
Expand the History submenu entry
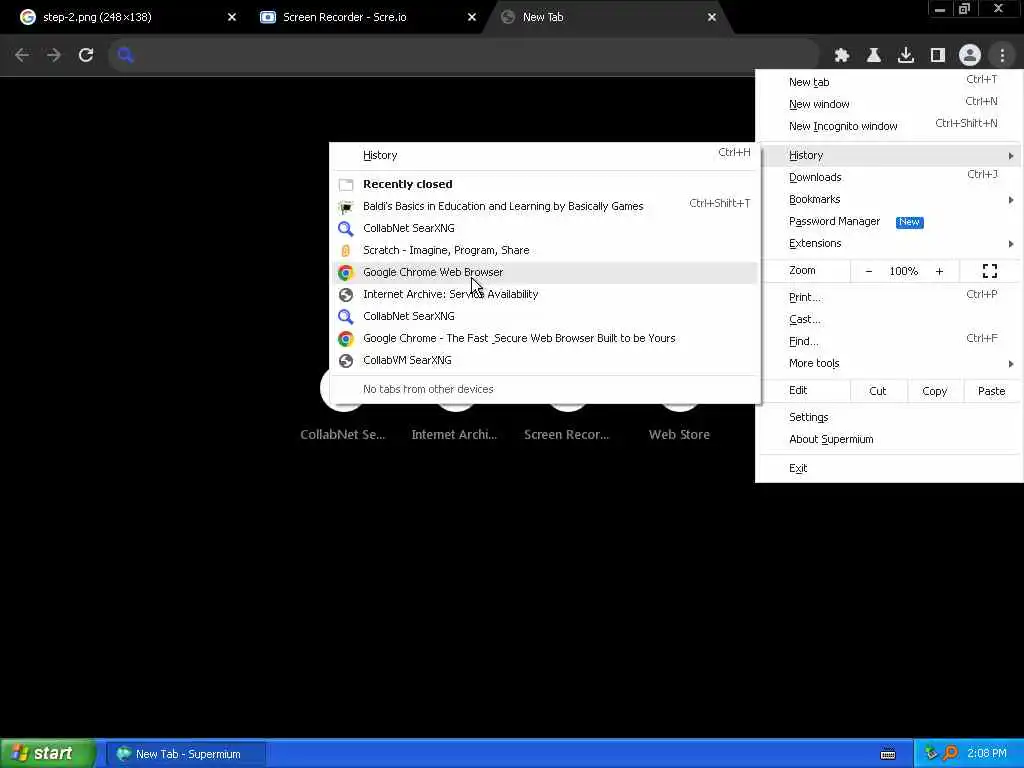click(889, 155)
